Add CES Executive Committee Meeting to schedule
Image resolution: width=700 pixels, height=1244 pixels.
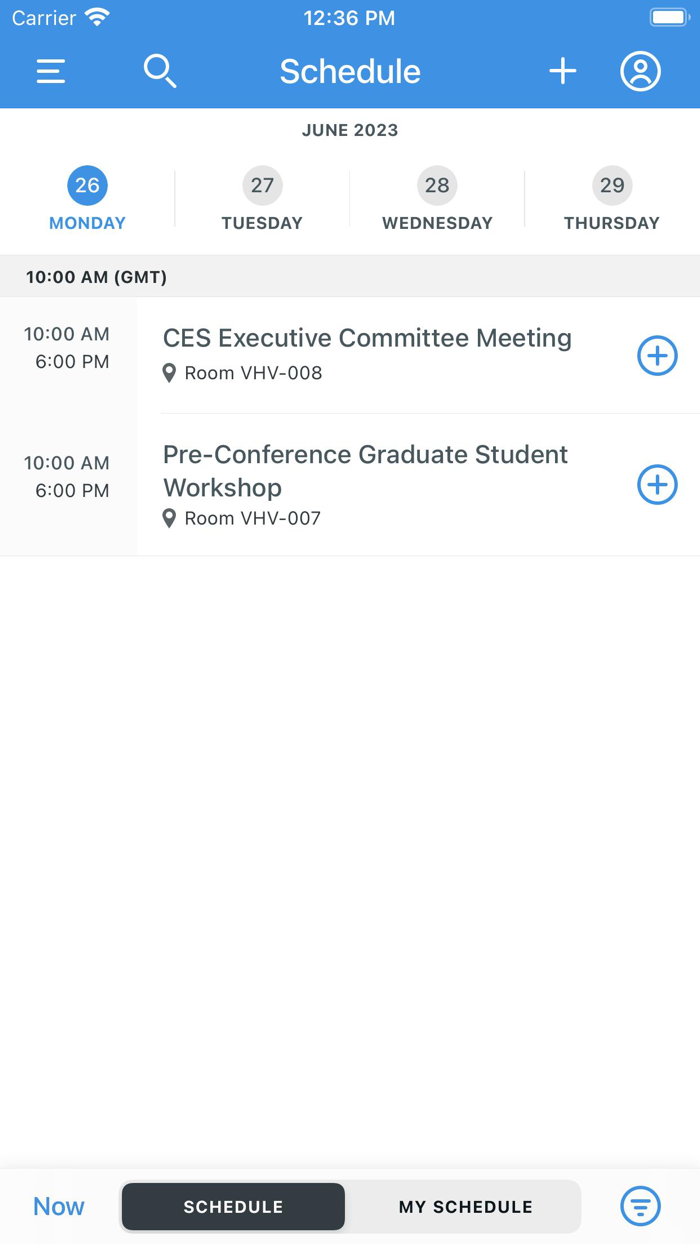pyautogui.click(x=657, y=355)
